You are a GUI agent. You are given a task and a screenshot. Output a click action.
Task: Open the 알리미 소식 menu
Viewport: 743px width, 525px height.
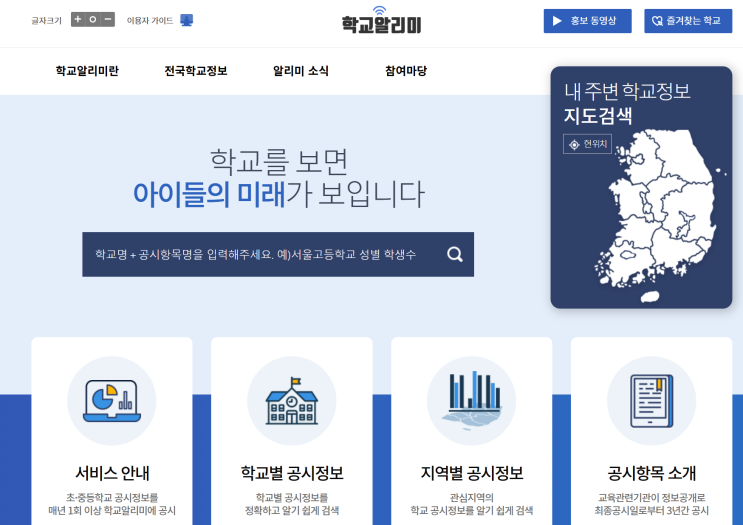pyautogui.click(x=301, y=71)
